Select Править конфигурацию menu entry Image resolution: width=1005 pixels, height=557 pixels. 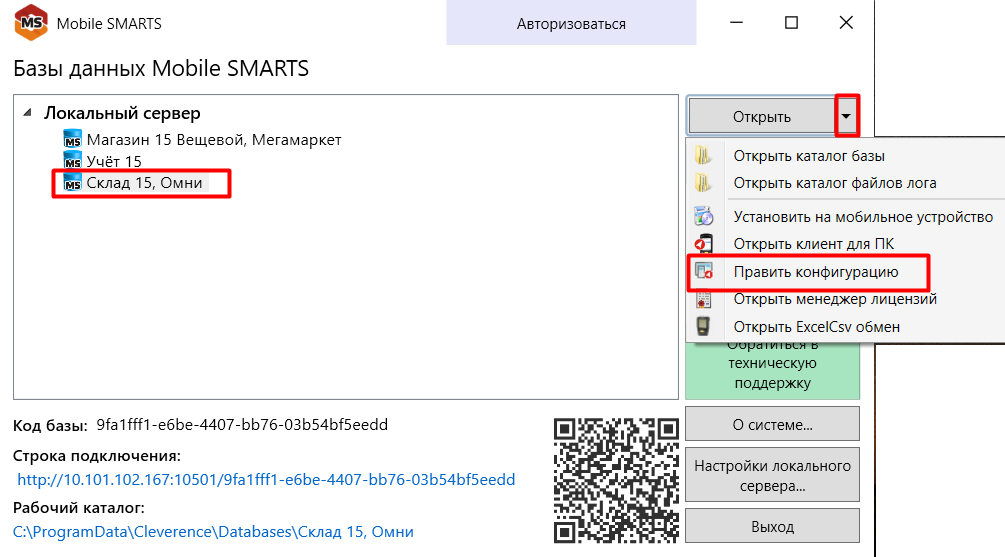click(816, 272)
